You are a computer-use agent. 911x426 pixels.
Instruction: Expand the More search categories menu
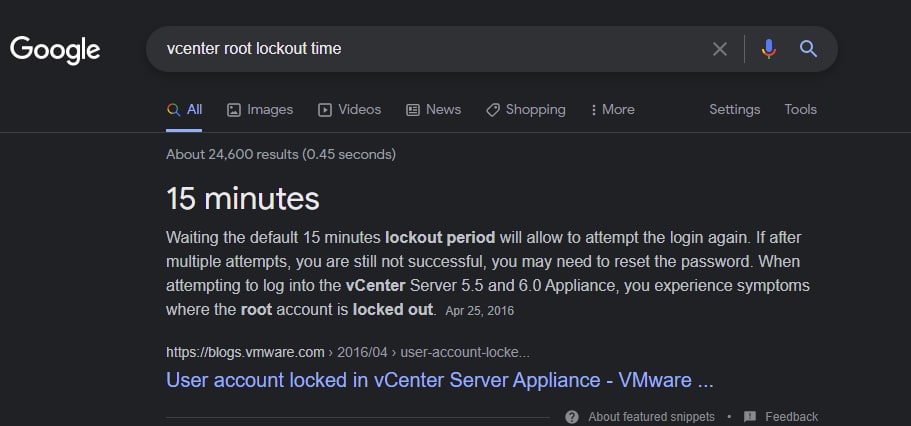[x=612, y=110]
